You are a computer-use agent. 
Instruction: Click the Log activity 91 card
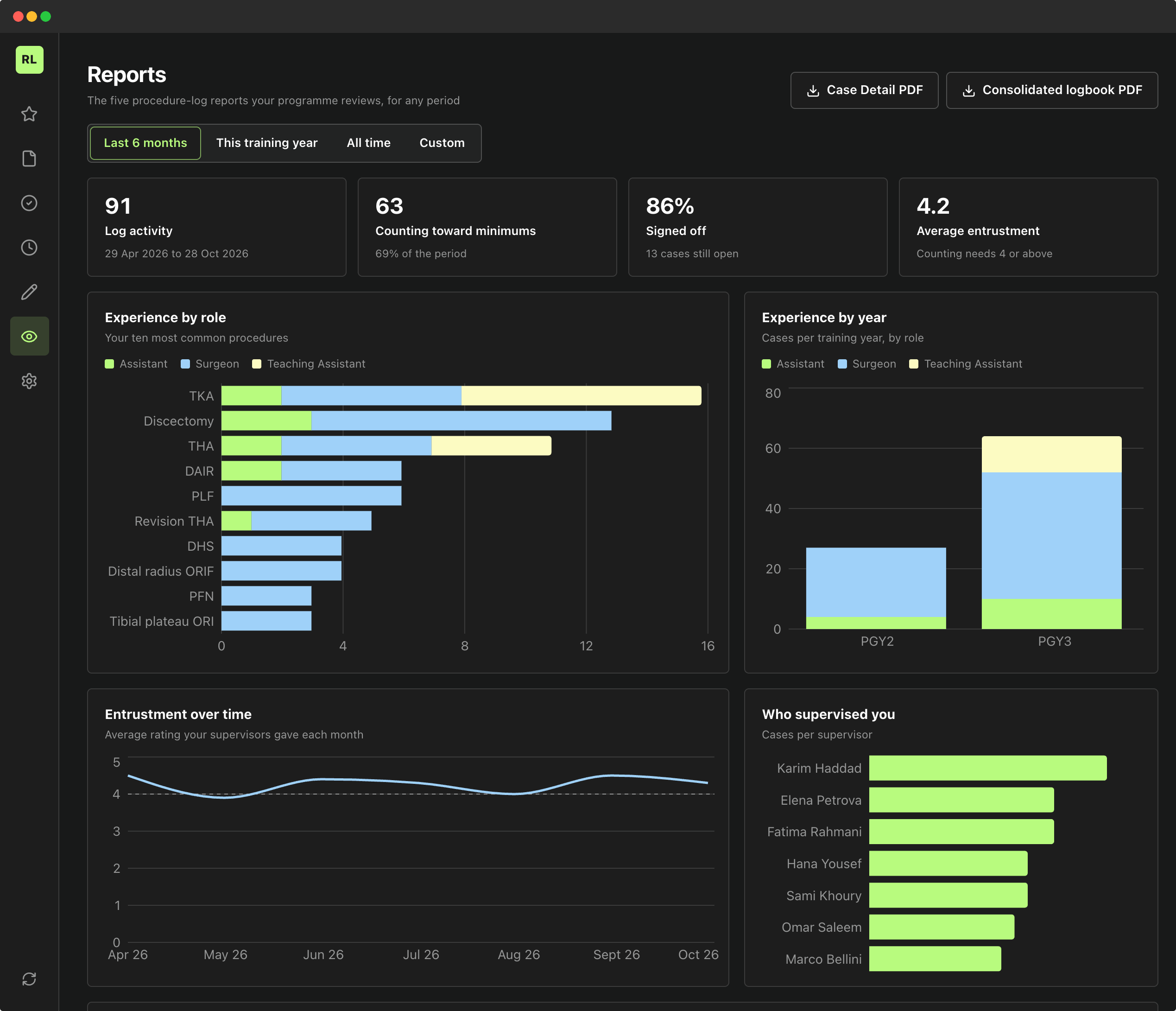pyautogui.click(x=217, y=227)
